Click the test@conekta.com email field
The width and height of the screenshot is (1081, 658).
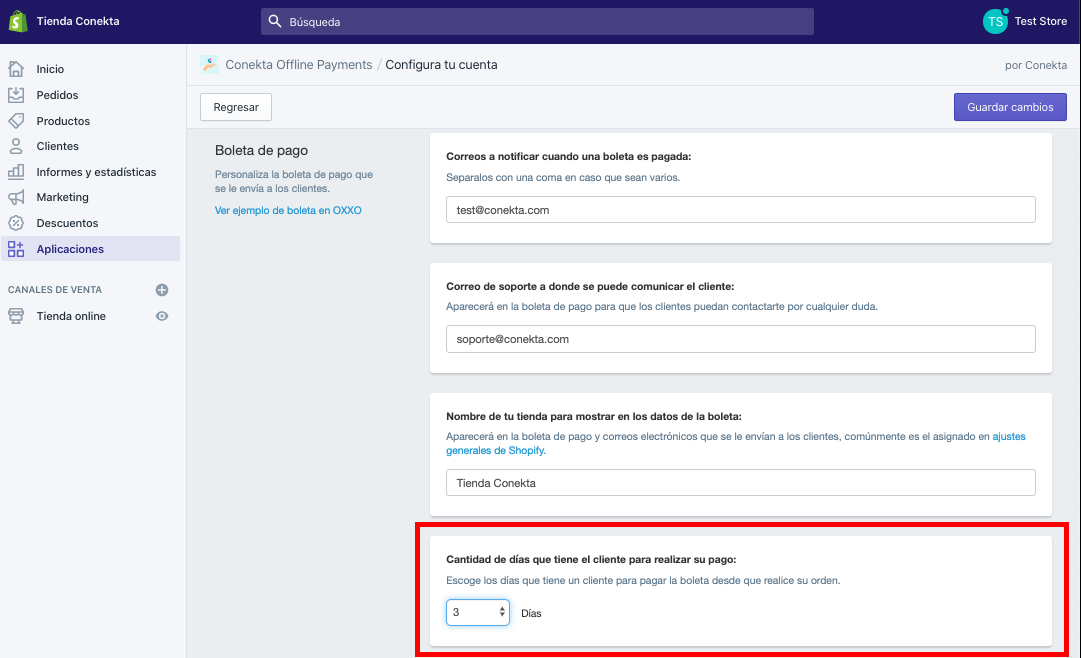point(740,210)
